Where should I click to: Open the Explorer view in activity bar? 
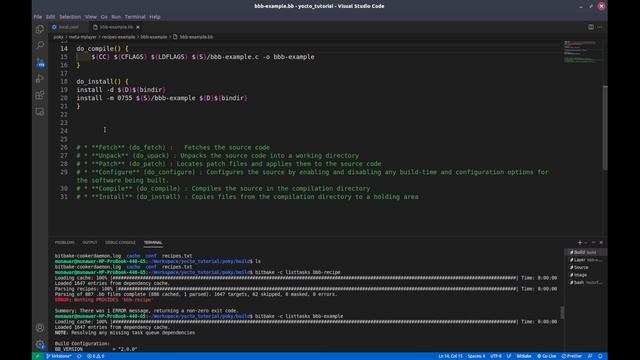pyautogui.click(x=40, y=29)
